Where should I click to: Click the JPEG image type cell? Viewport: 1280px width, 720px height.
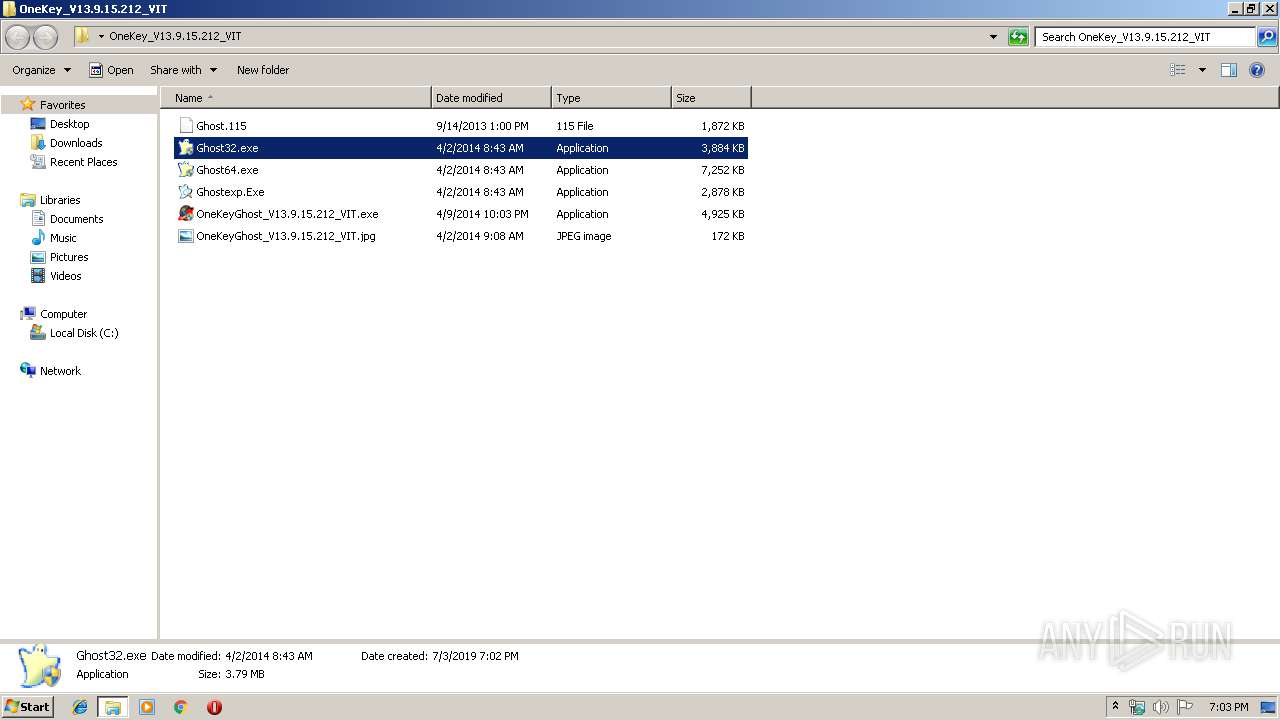point(584,236)
